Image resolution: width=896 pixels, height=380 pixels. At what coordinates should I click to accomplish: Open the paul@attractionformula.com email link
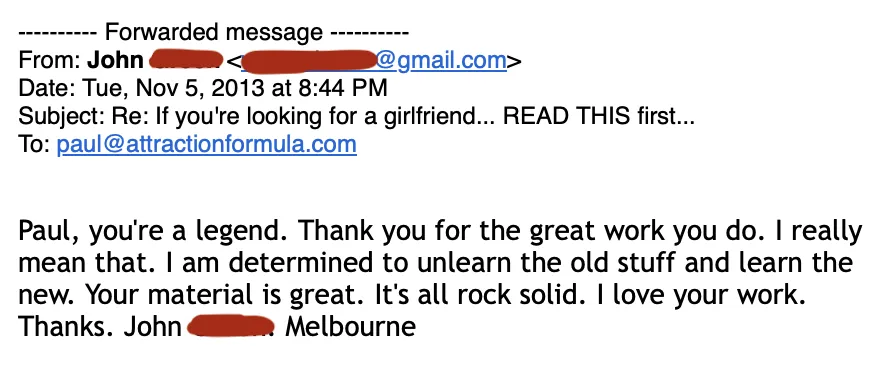[206, 144]
